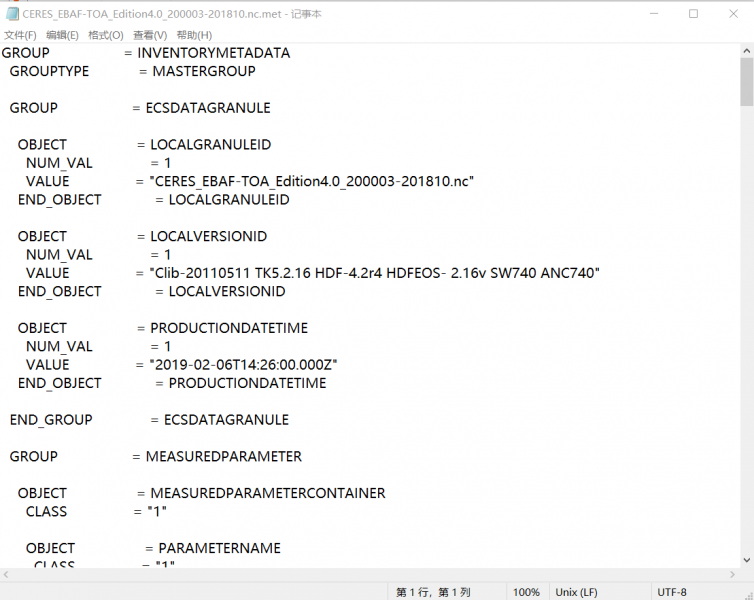Click the UTF-8 encoding indicator
The image size is (754, 600).
(x=672, y=592)
